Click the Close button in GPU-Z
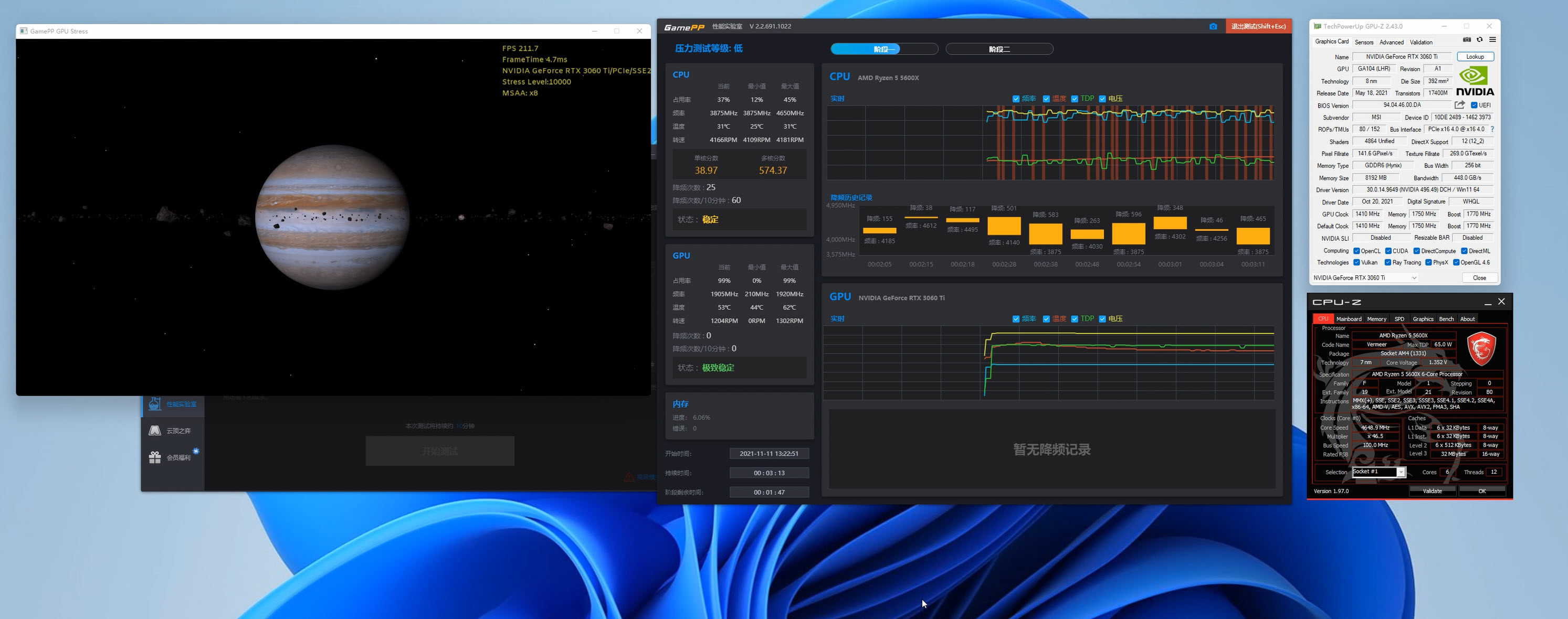1568x619 pixels. point(1479,278)
